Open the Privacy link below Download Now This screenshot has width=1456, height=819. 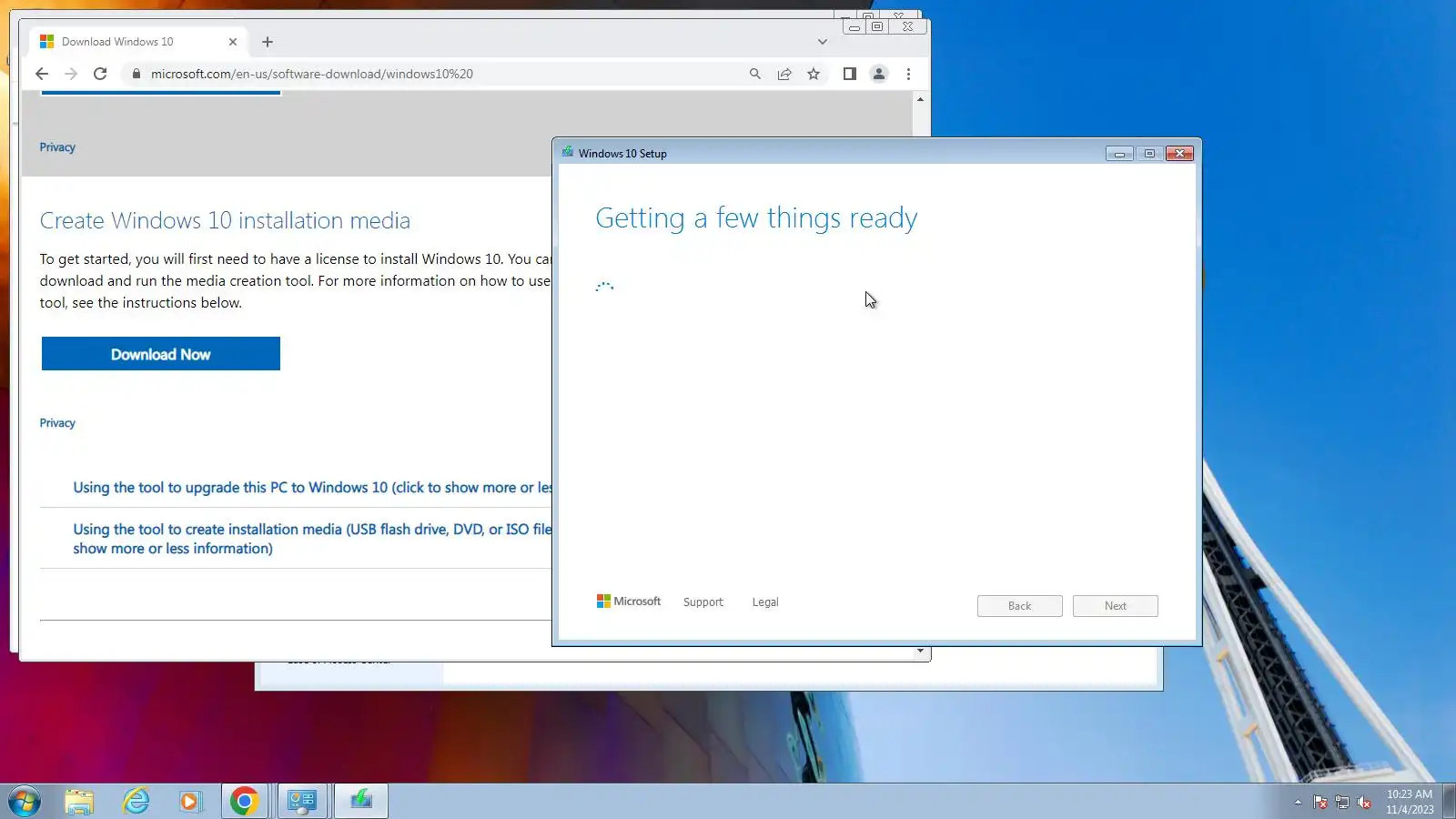coord(57,423)
